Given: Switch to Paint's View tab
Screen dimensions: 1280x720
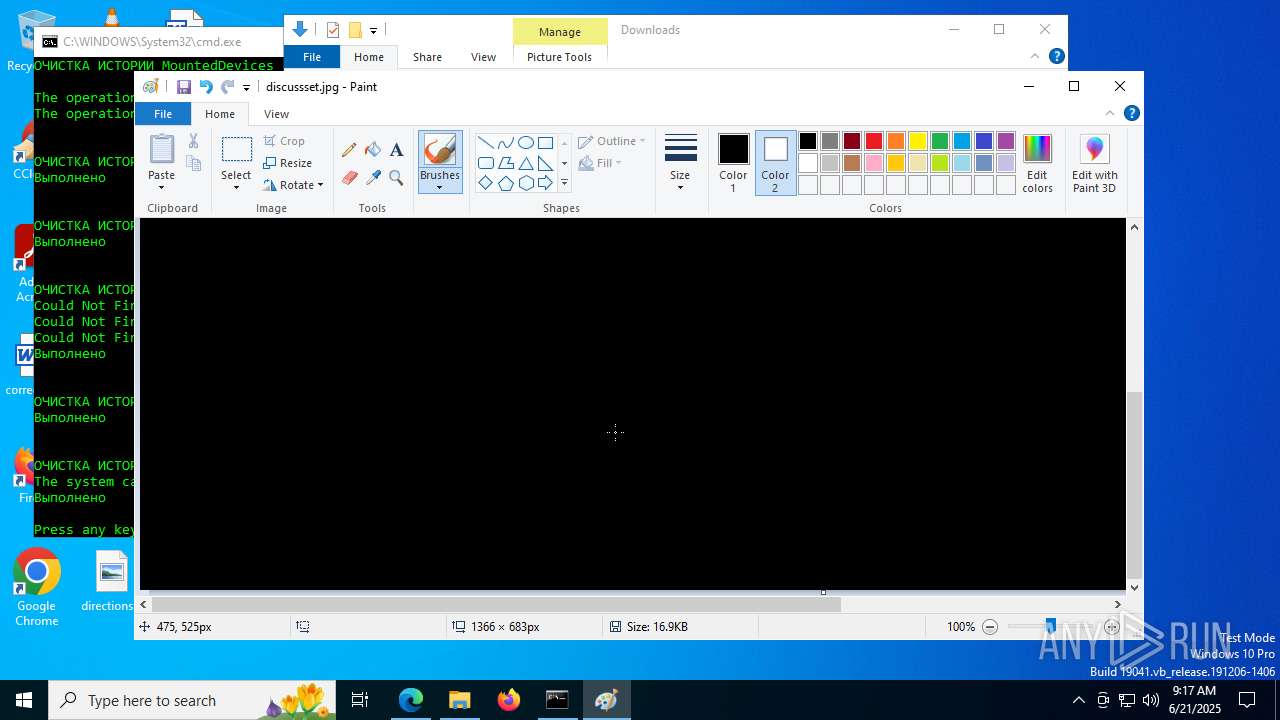Looking at the screenshot, I should (276, 114).
